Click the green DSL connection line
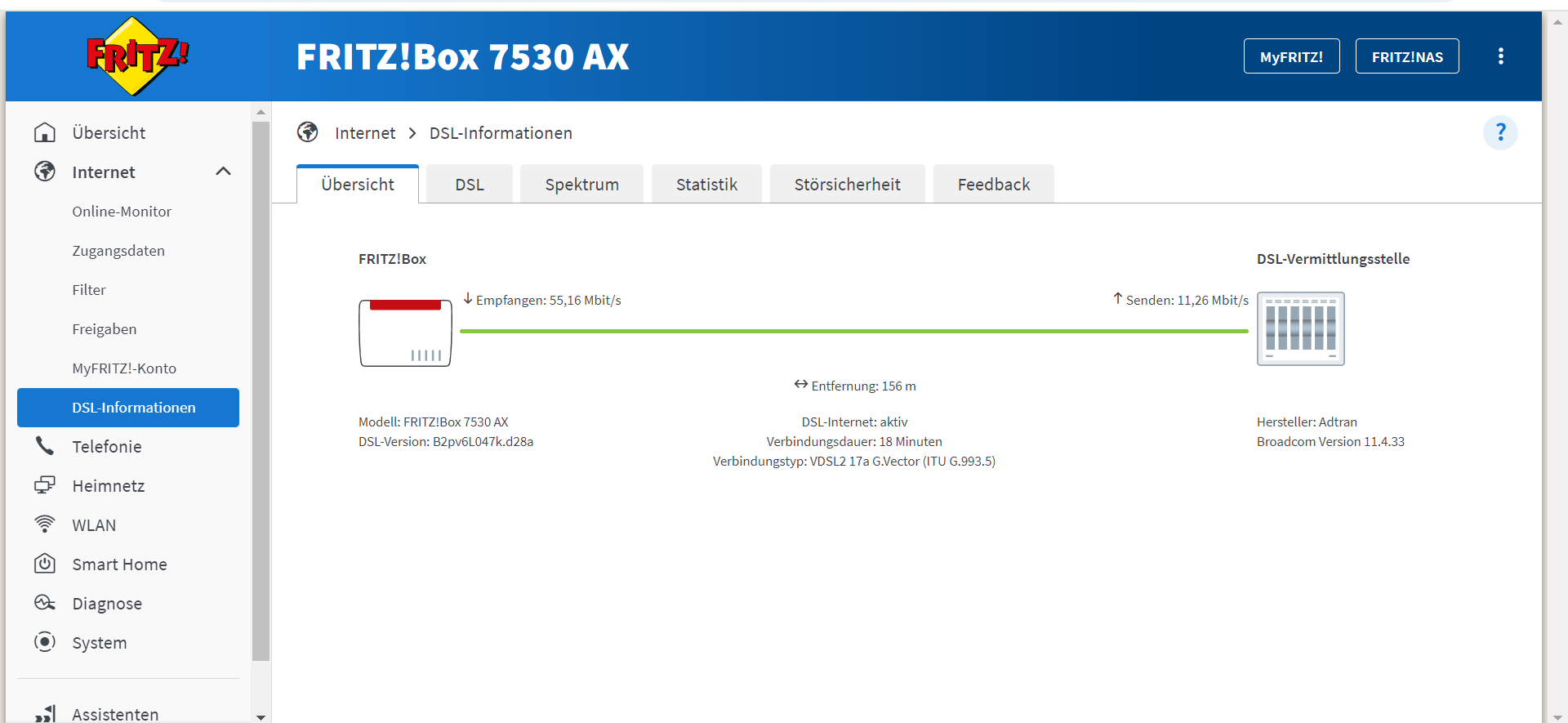1568x723 pixels. (x=854, y=331)
